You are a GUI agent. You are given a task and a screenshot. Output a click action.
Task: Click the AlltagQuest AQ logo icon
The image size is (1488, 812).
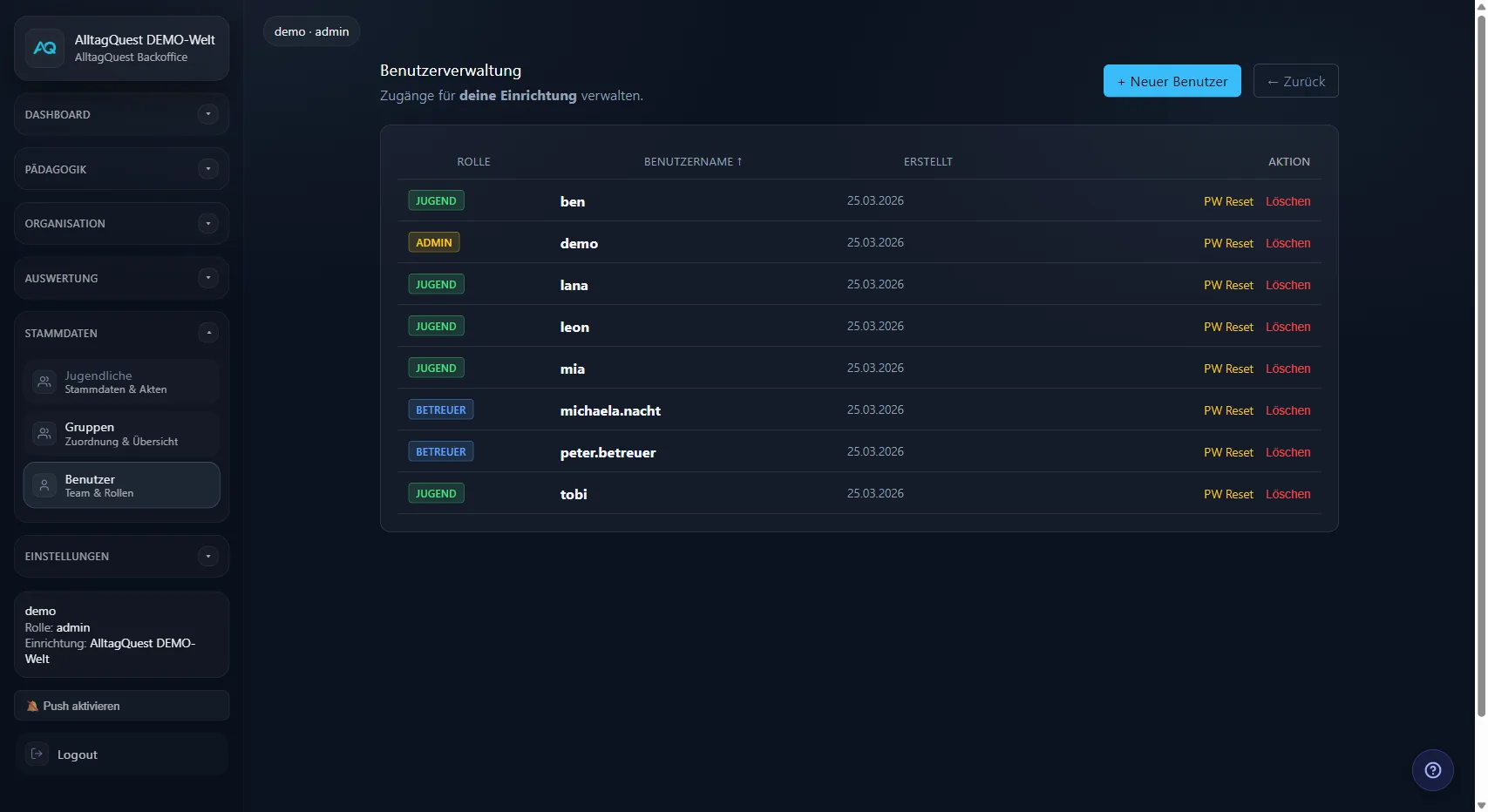tap(44, 49)
